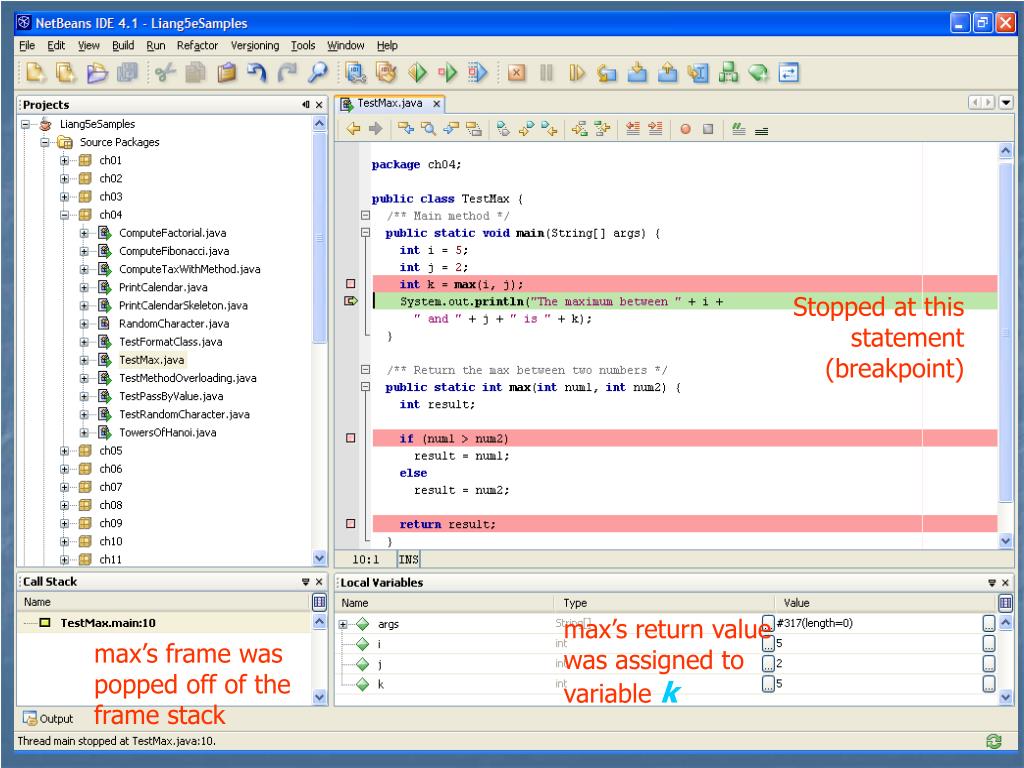This screenshot has width=1024, height=768.
Task: Click the editor Back arrow icon
Action: (353, 129)
